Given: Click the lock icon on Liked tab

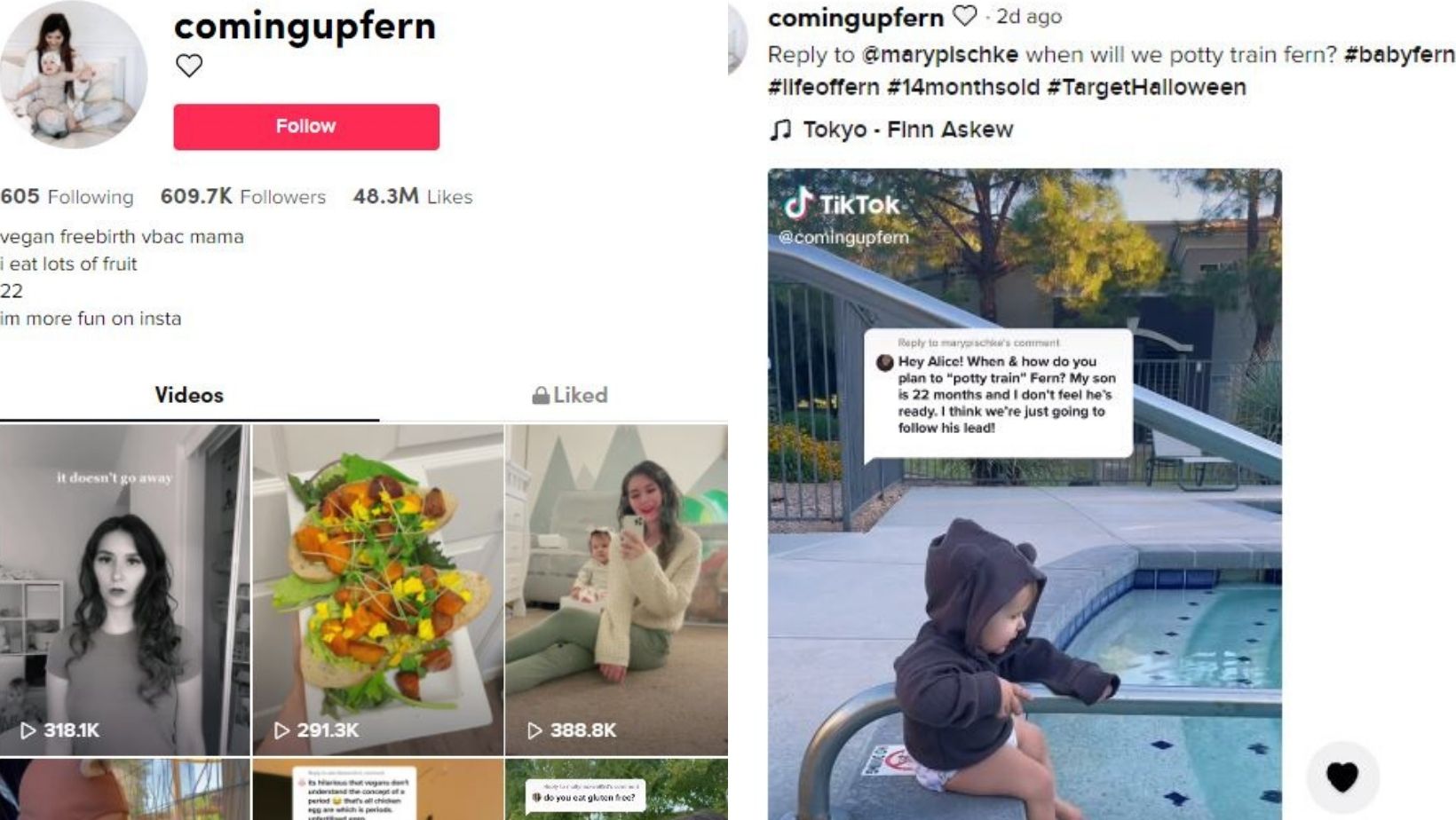Looking at the screenshot, I should point(541,396).
